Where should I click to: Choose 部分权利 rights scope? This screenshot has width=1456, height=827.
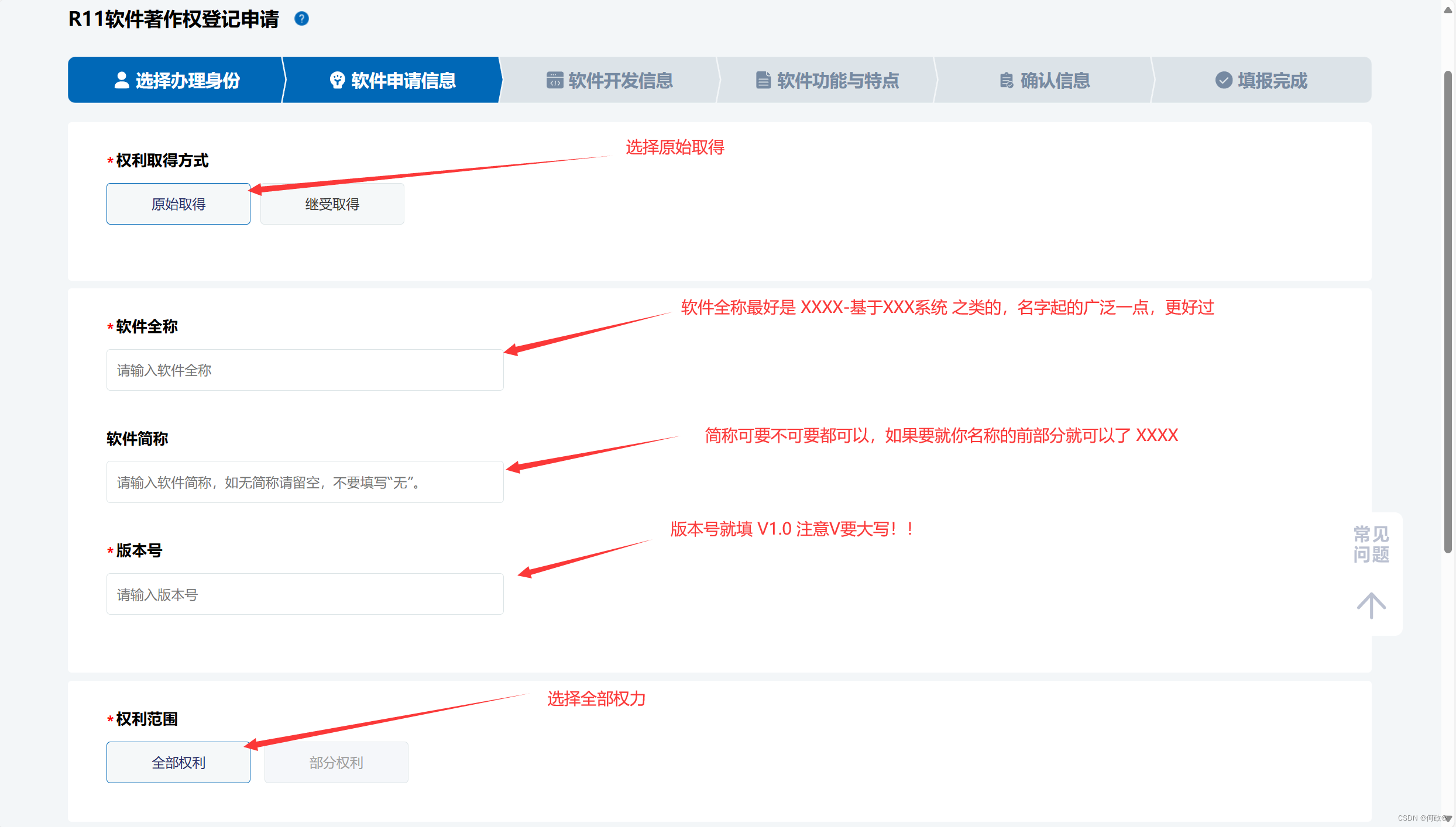coord(336,763)
